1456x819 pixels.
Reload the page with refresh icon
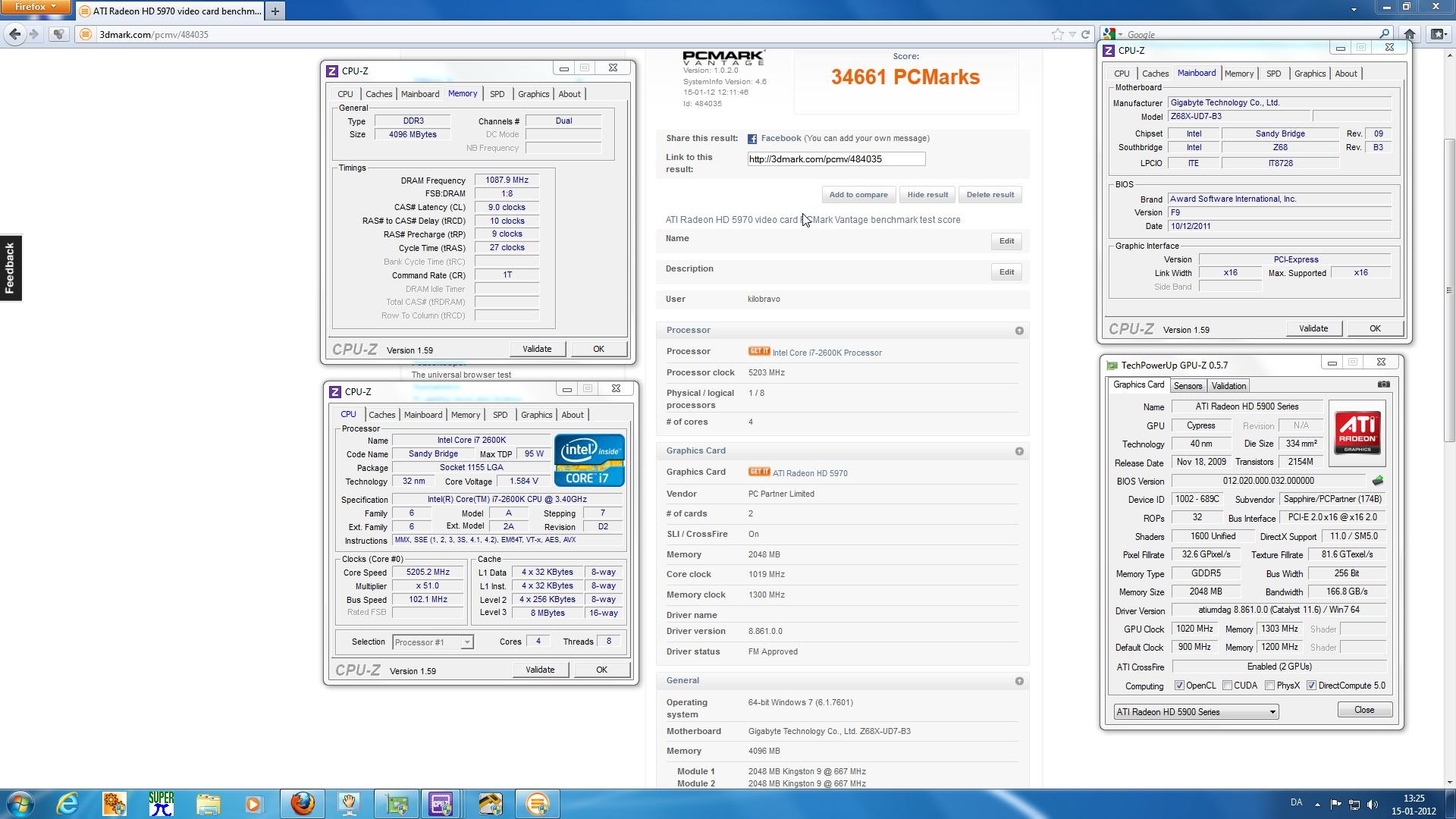tap(1085, 34)
